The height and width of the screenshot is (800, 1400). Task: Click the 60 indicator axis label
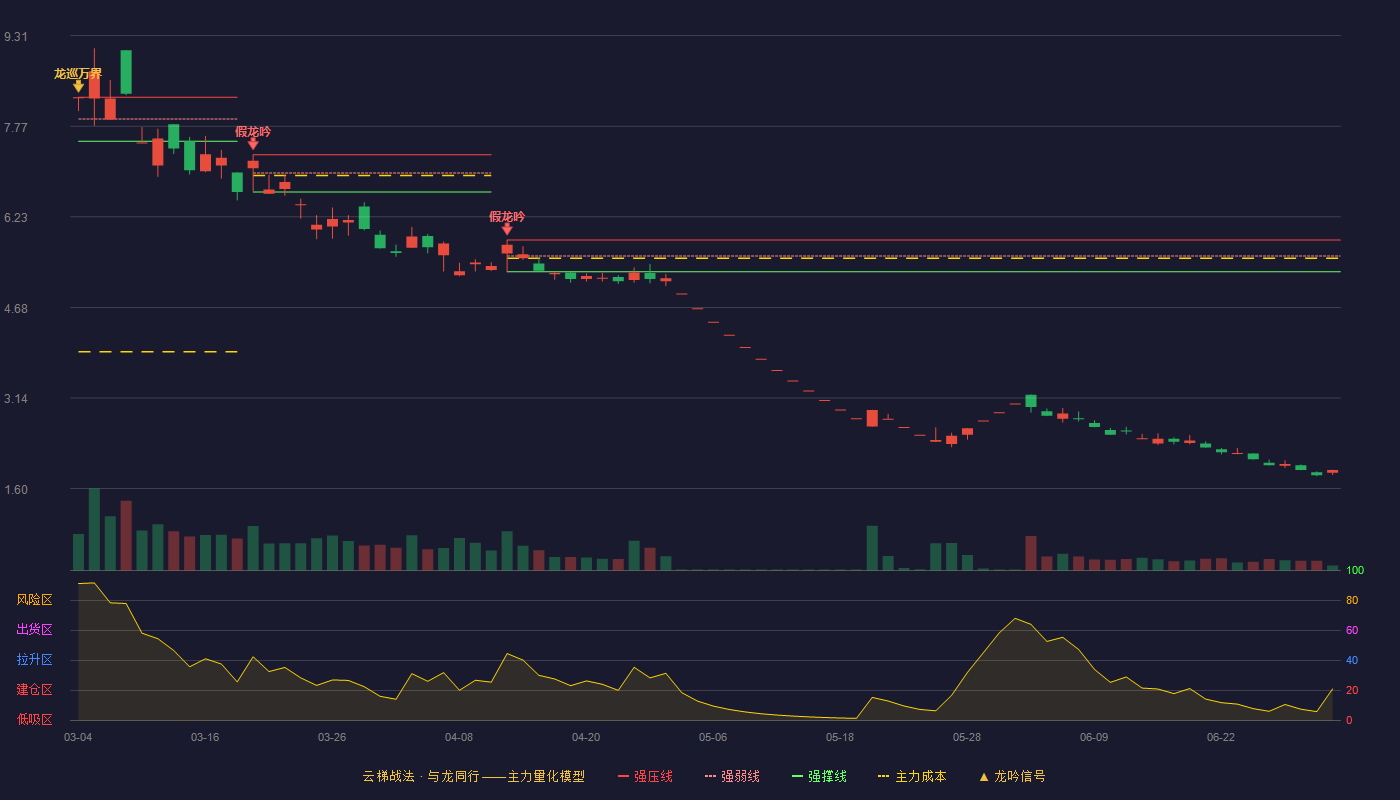pos(1352,630)
